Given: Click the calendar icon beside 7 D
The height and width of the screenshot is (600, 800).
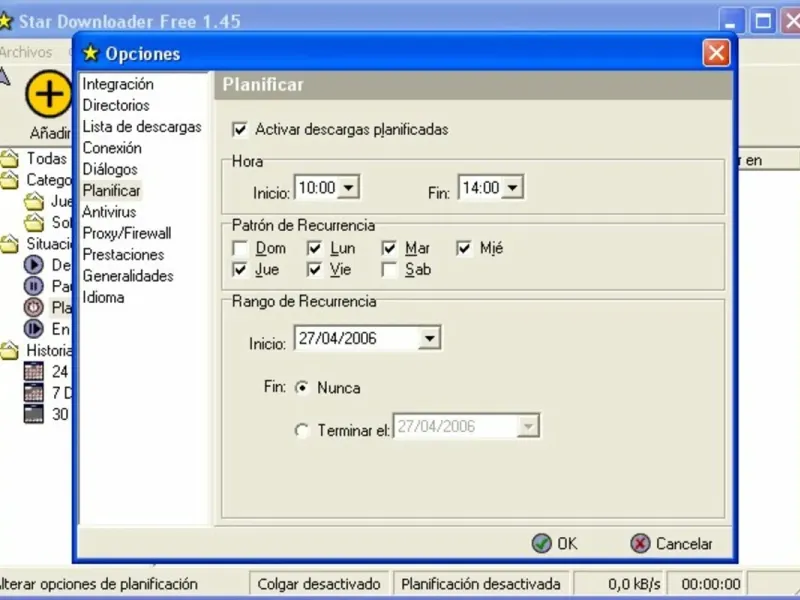Looking at the screenshot, I should point(34,392).
